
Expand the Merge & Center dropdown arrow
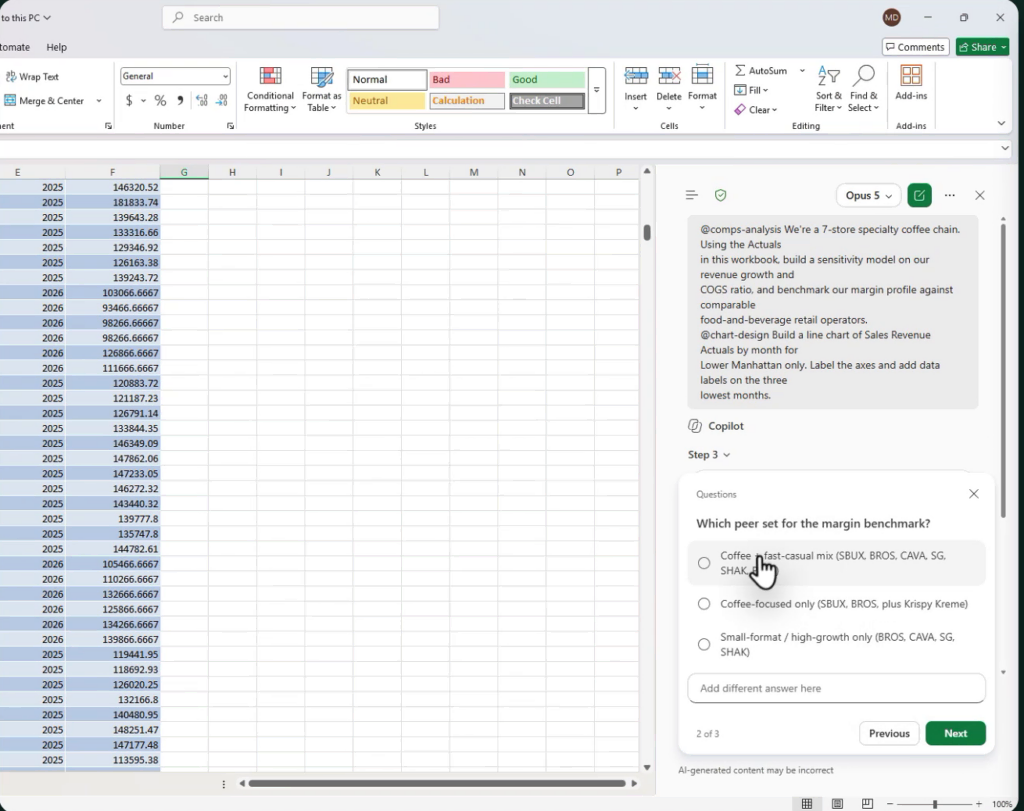click(99, 101)
